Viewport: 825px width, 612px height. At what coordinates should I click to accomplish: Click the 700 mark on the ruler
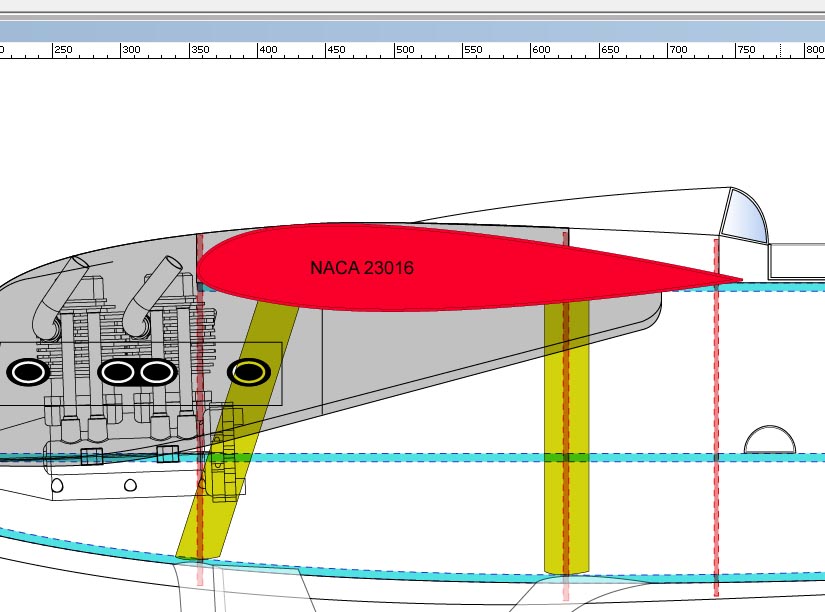[x=678, y=50]
